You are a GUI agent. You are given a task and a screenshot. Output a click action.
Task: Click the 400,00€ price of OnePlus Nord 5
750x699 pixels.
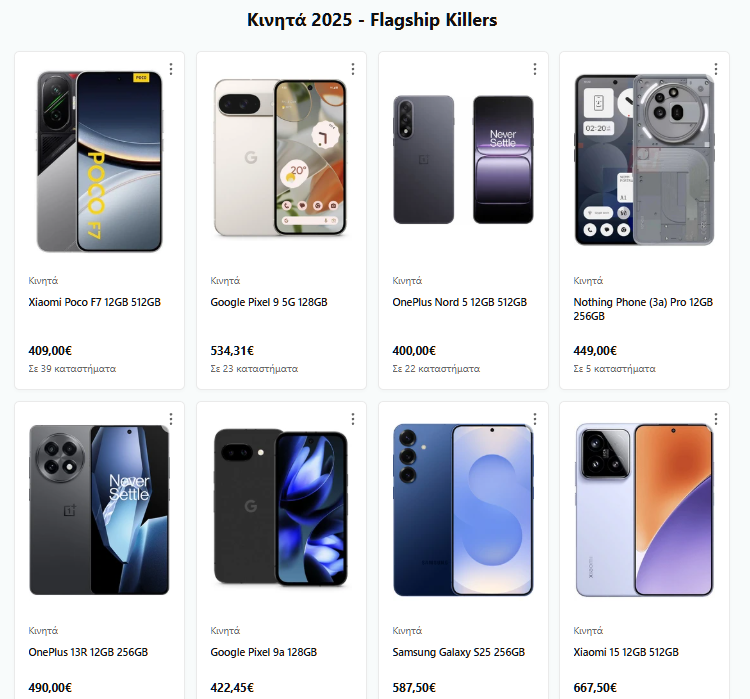[x=414, y=351]
